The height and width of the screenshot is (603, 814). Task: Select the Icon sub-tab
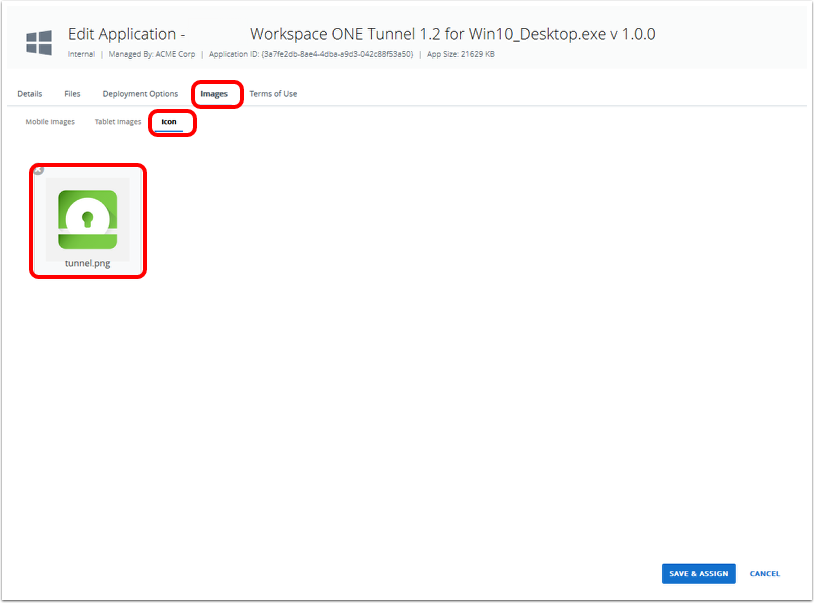169,122
